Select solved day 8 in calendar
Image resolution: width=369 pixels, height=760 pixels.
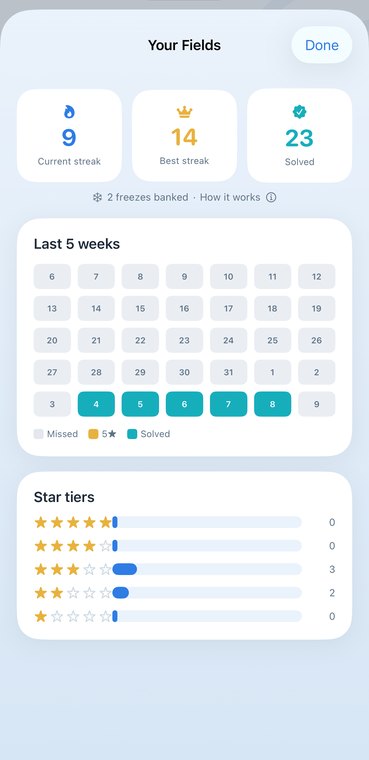(x=273, y=404)
